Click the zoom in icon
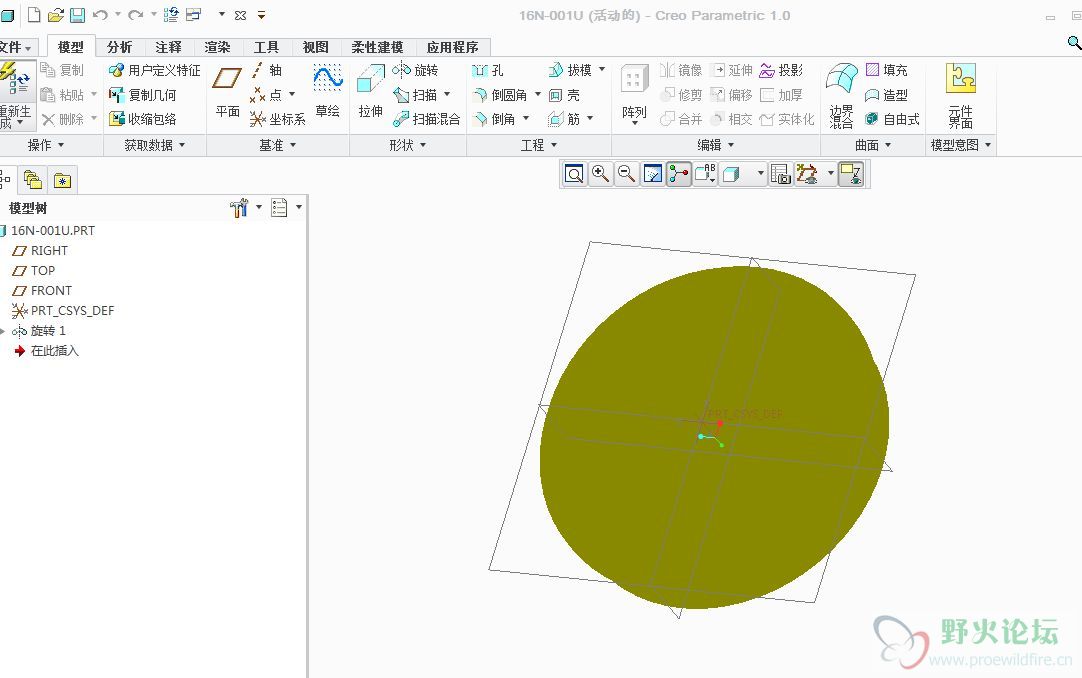Viewport: 1082px width, 678px height. point(600,174)
